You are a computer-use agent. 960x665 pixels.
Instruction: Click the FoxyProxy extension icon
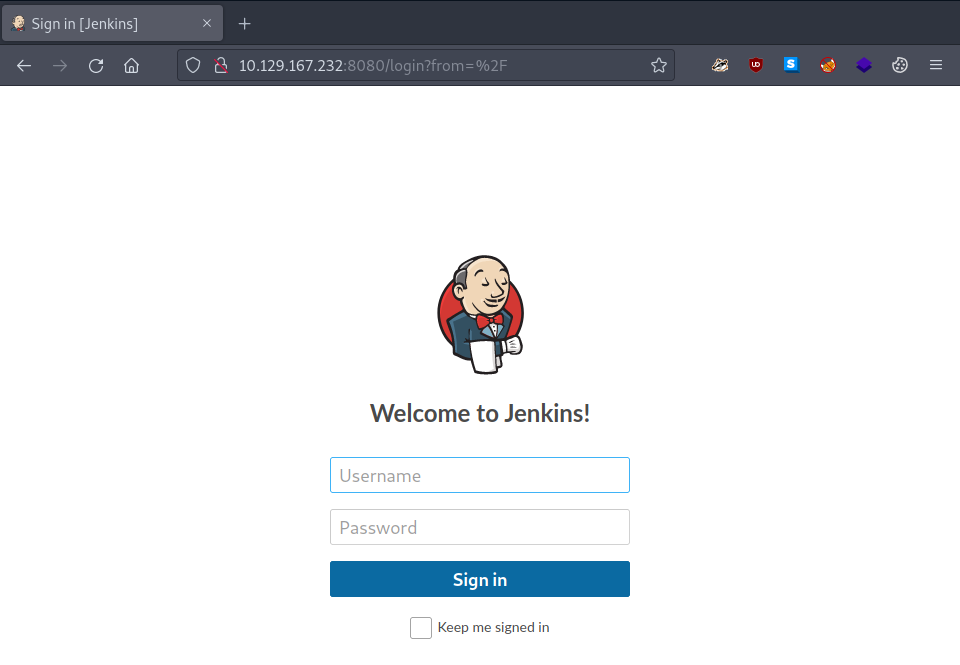point(827,64)
